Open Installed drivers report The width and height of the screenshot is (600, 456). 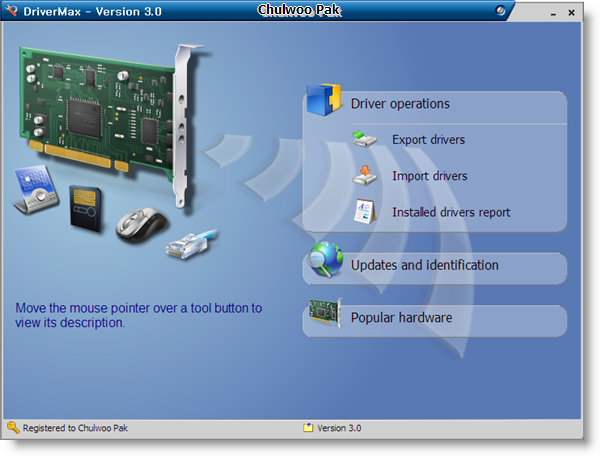[x=451, y=212]
